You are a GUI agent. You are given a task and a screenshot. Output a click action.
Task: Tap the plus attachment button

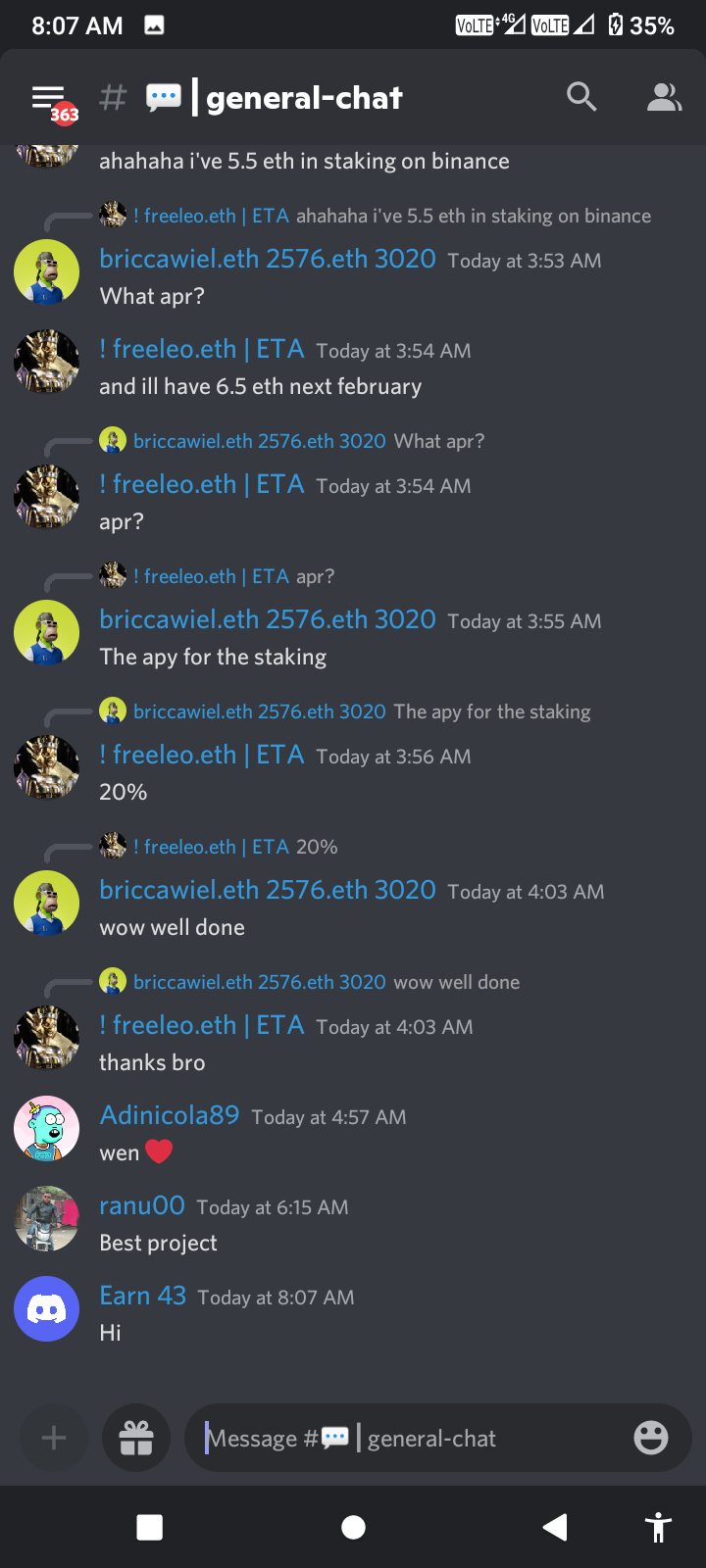[x=54, y=1438]
